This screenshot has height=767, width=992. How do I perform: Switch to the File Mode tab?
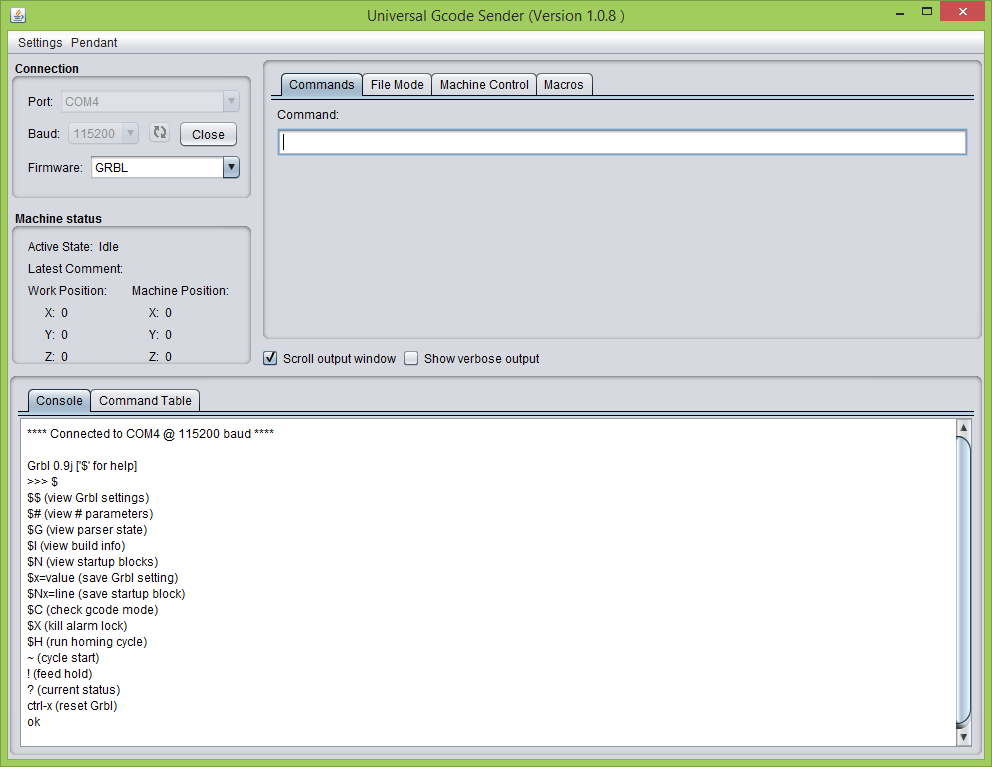396,85
